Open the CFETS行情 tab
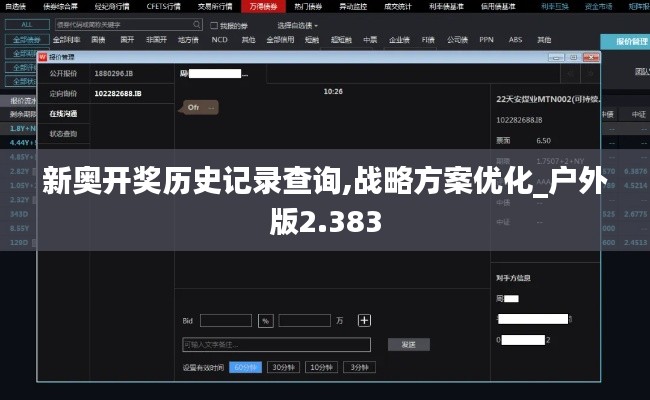This screenshot has width=650, height=400. tap(163, 6)
